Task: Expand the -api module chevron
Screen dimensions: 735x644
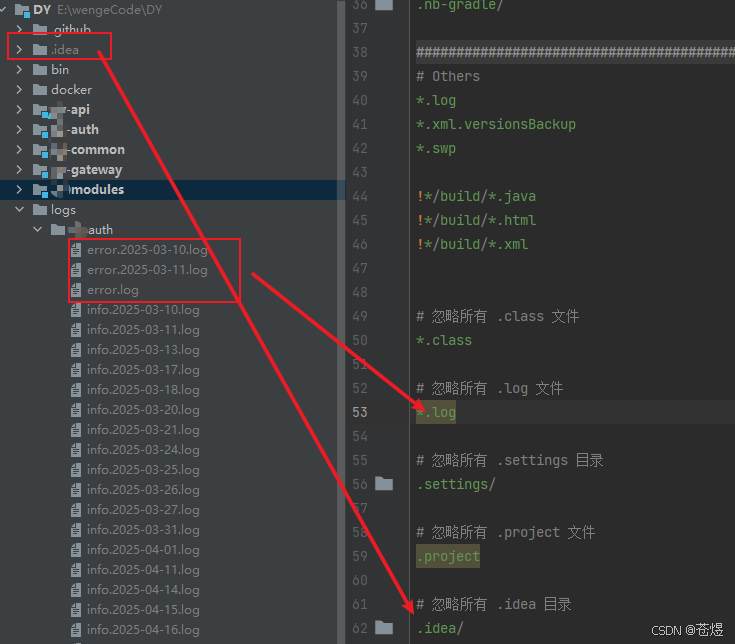Action: click(x=19, y=109)
